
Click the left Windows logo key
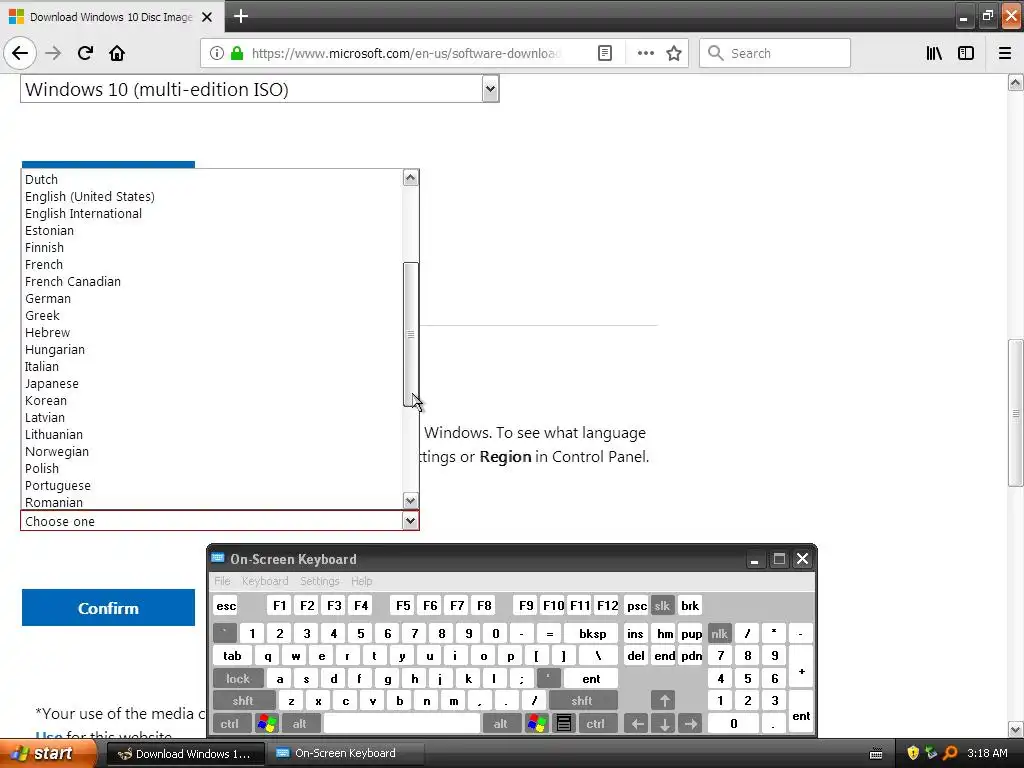pyautogui.click(x=266, y=724)
